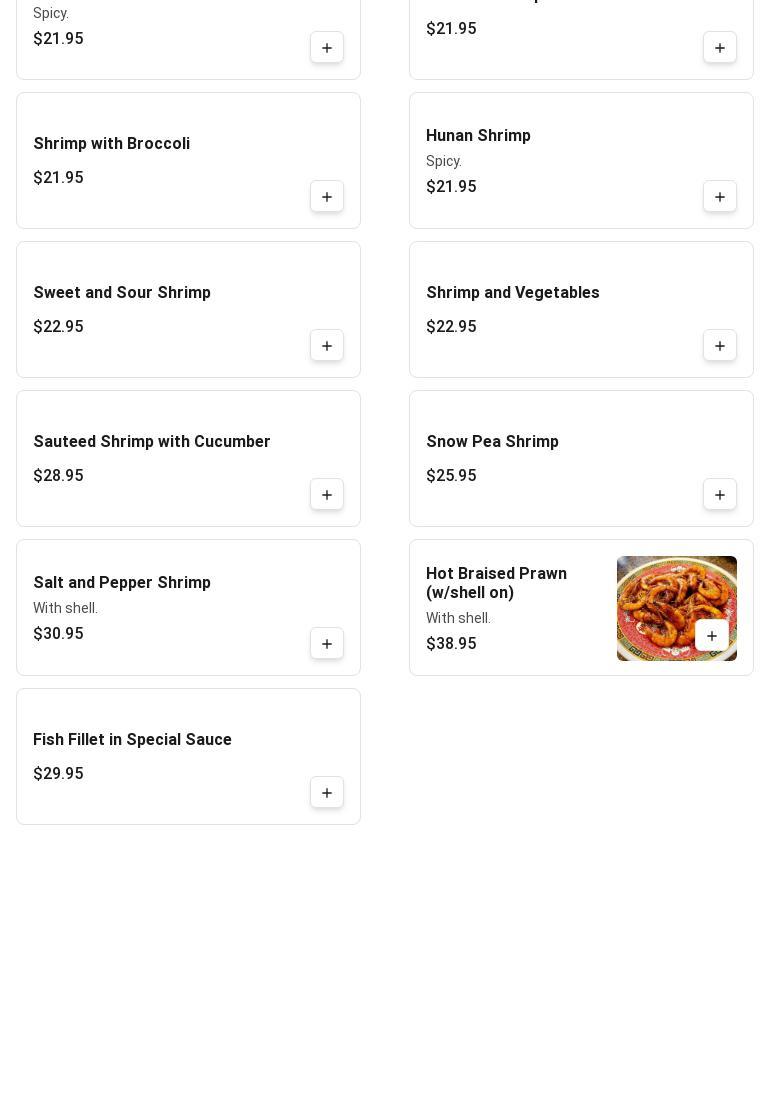The image size is (770, 1104).
Task: Select Fish Fillet in Special Sauce title
Action: (x=132, y=739)
